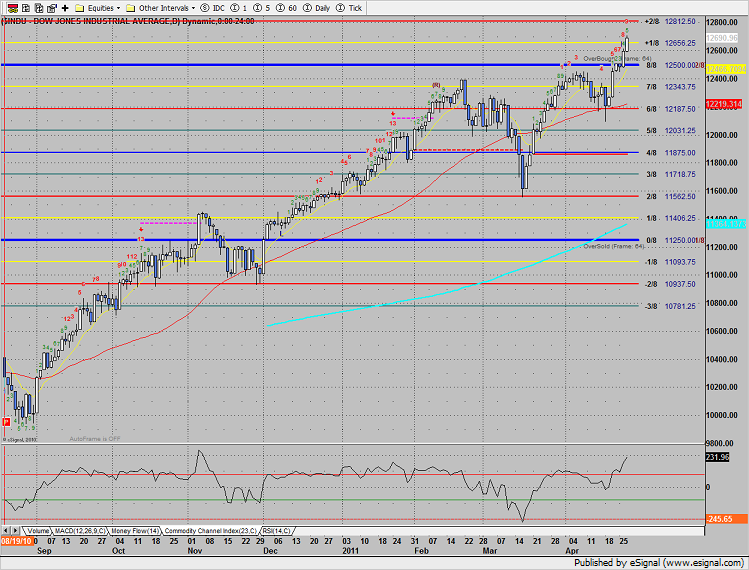Click the Other Intervals folder icon
The height and width of the screenshot is (570, 749).
[x=130, y=8]
